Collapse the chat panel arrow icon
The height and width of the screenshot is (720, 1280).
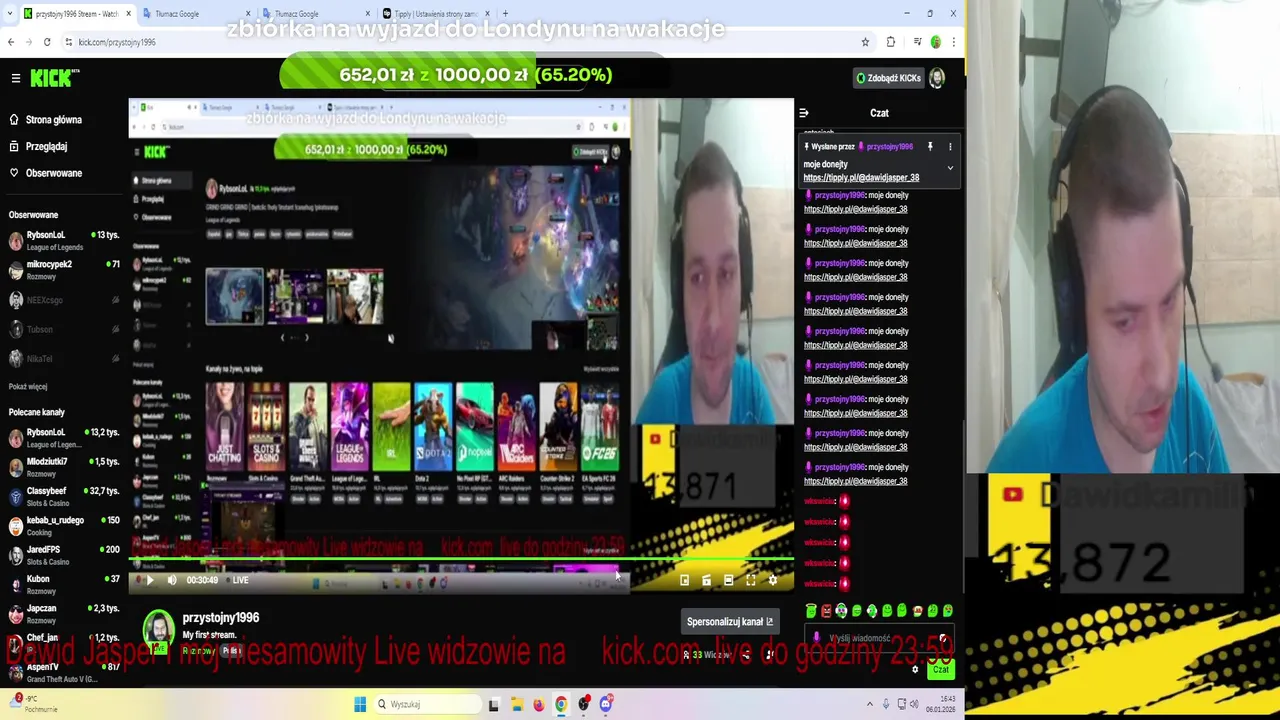pyautogui.click(x=804, y=113)
